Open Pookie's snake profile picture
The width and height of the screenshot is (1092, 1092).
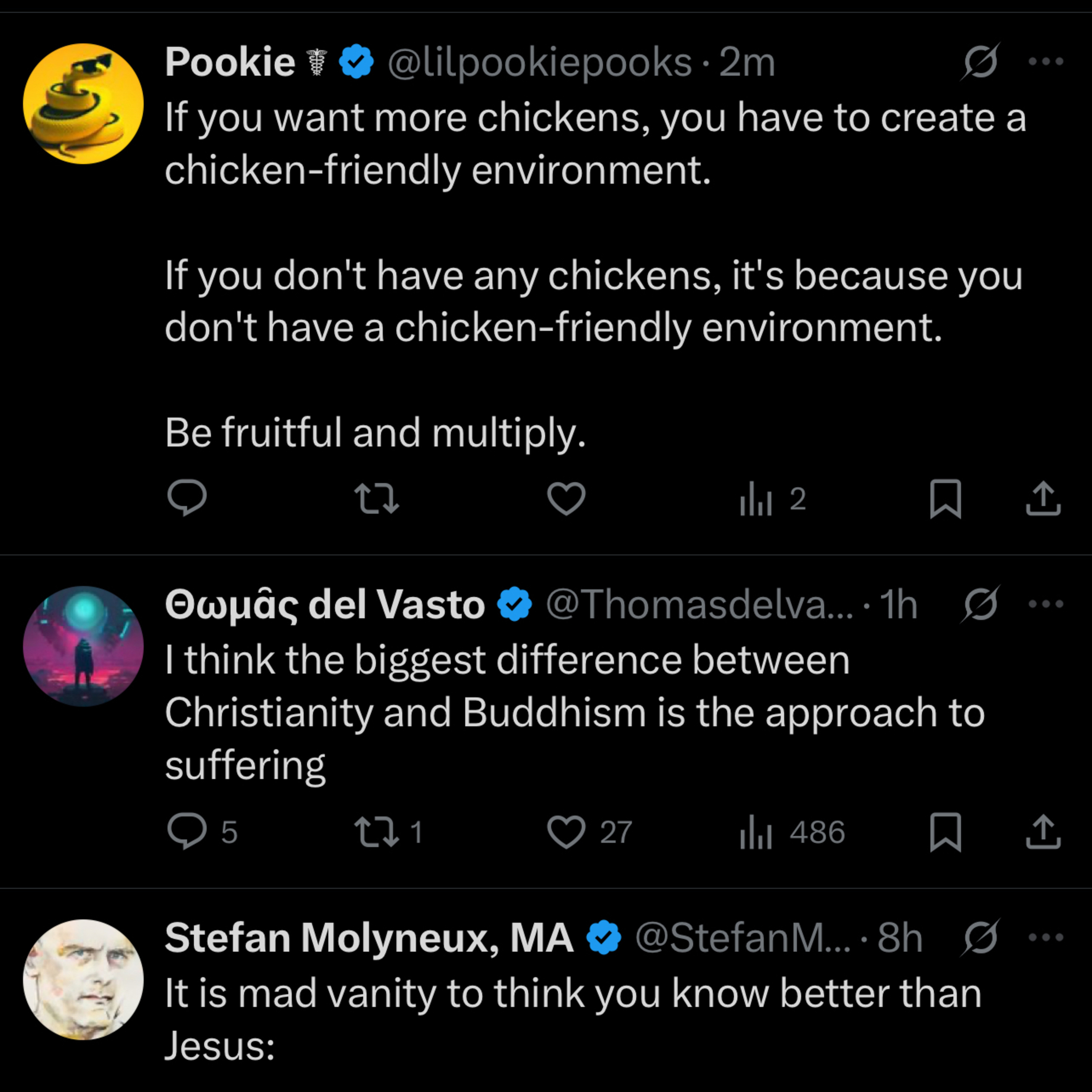[83, 104]
